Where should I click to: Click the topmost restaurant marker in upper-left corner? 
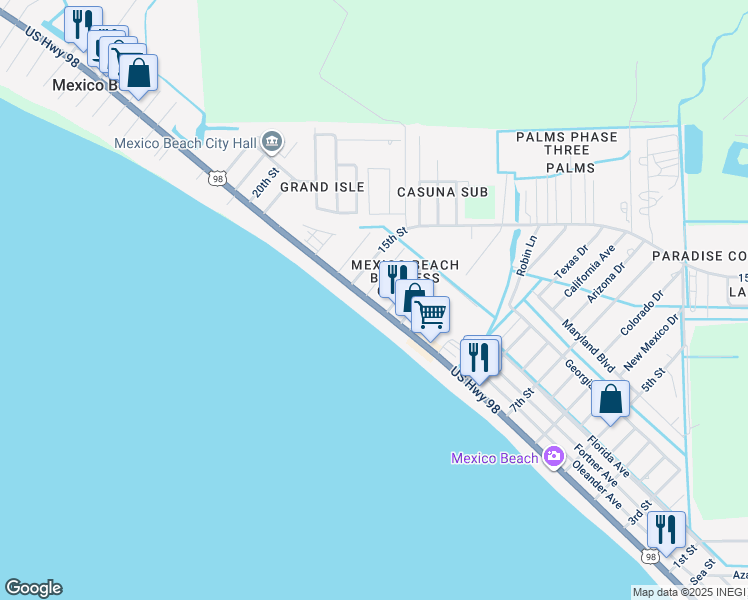(x=83, y=22)
